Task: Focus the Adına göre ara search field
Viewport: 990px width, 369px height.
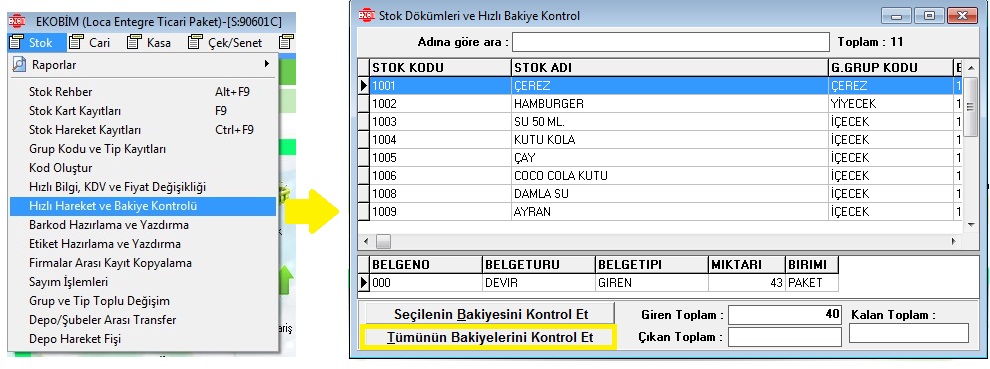Action: 671,42
